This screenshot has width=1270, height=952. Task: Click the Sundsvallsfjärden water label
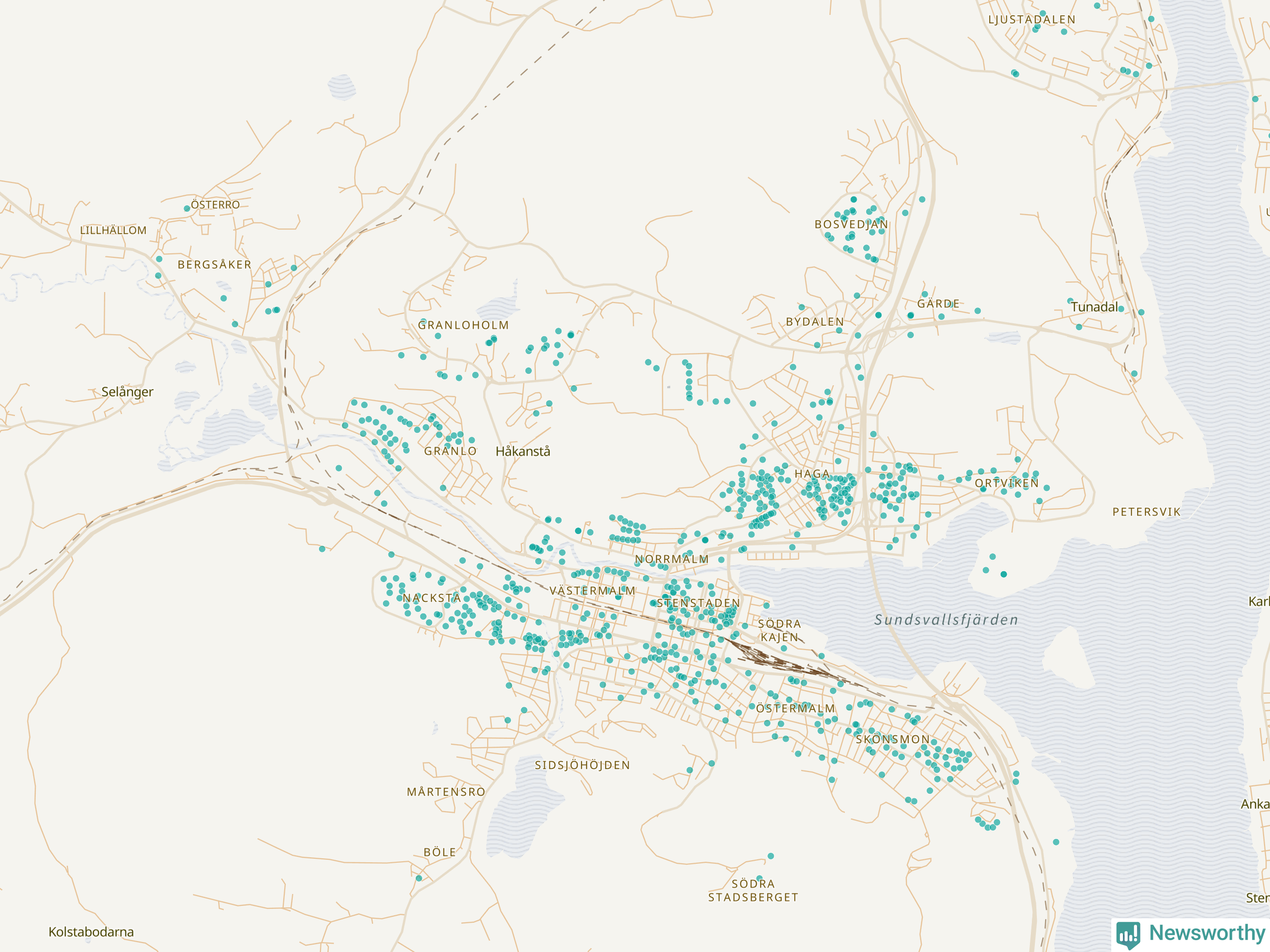pyautogui.click(x=946, y=620)
